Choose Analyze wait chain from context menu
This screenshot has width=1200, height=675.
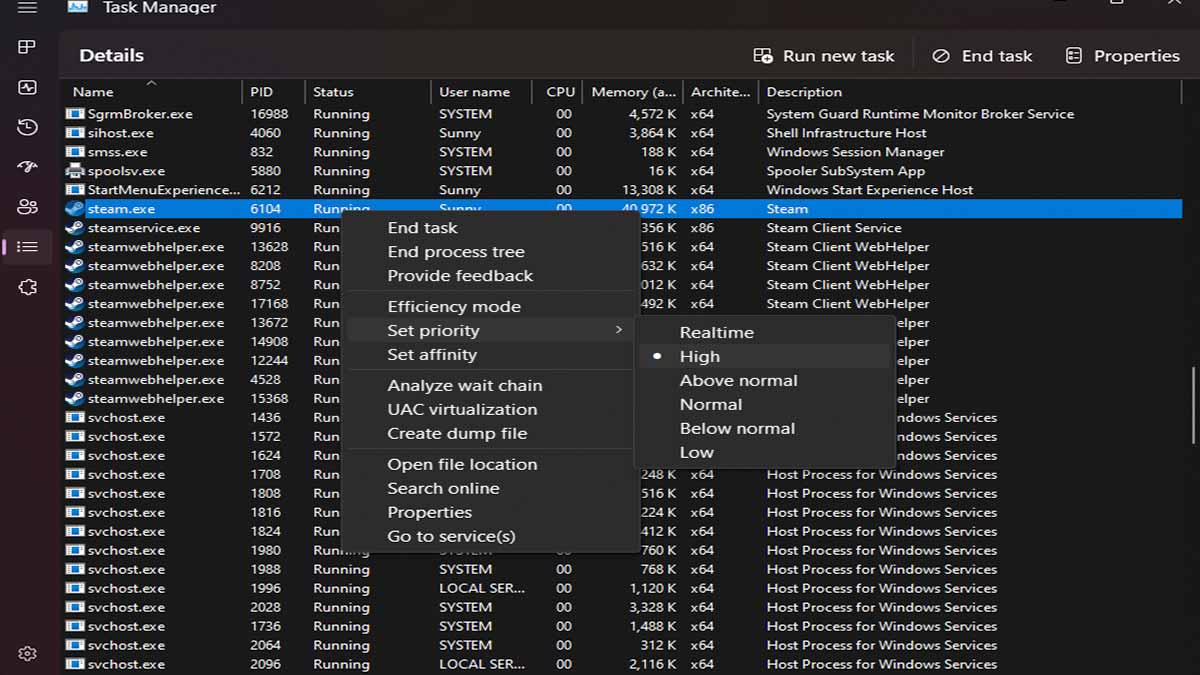[465, 385]
